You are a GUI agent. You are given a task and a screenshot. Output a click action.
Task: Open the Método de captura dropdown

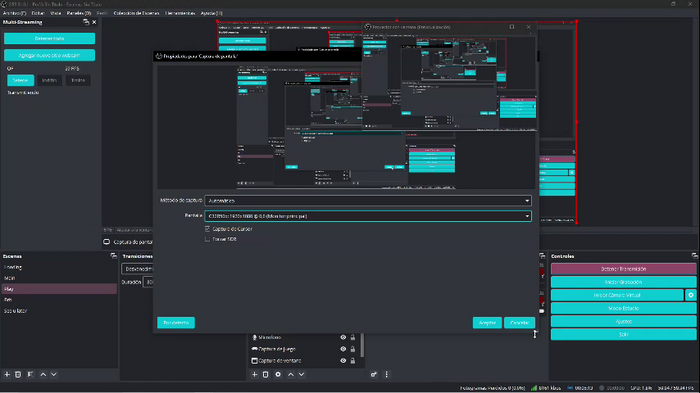(x=368, y=201)
